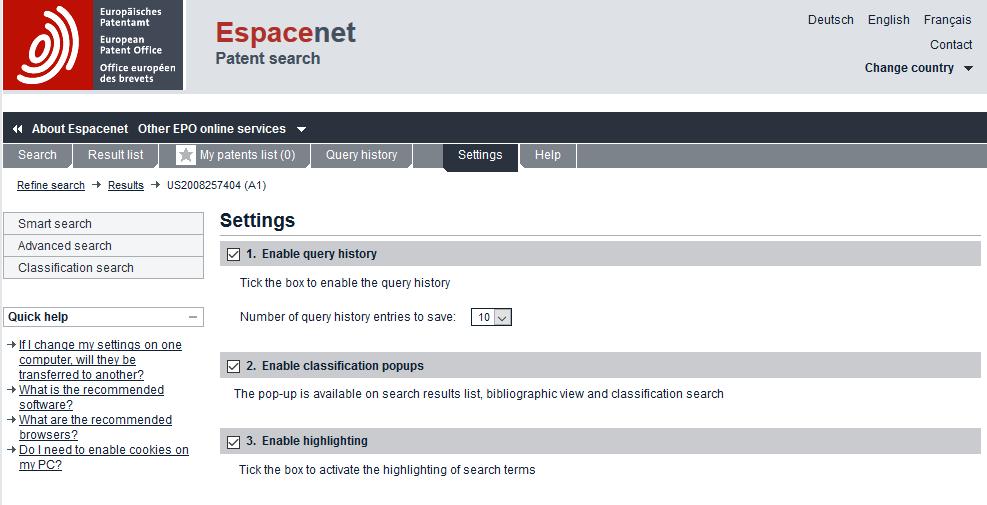Viewport: 987px width, 505px height.
Task: Open Classification search in the sidebar
Action: (x=103, y=268)
